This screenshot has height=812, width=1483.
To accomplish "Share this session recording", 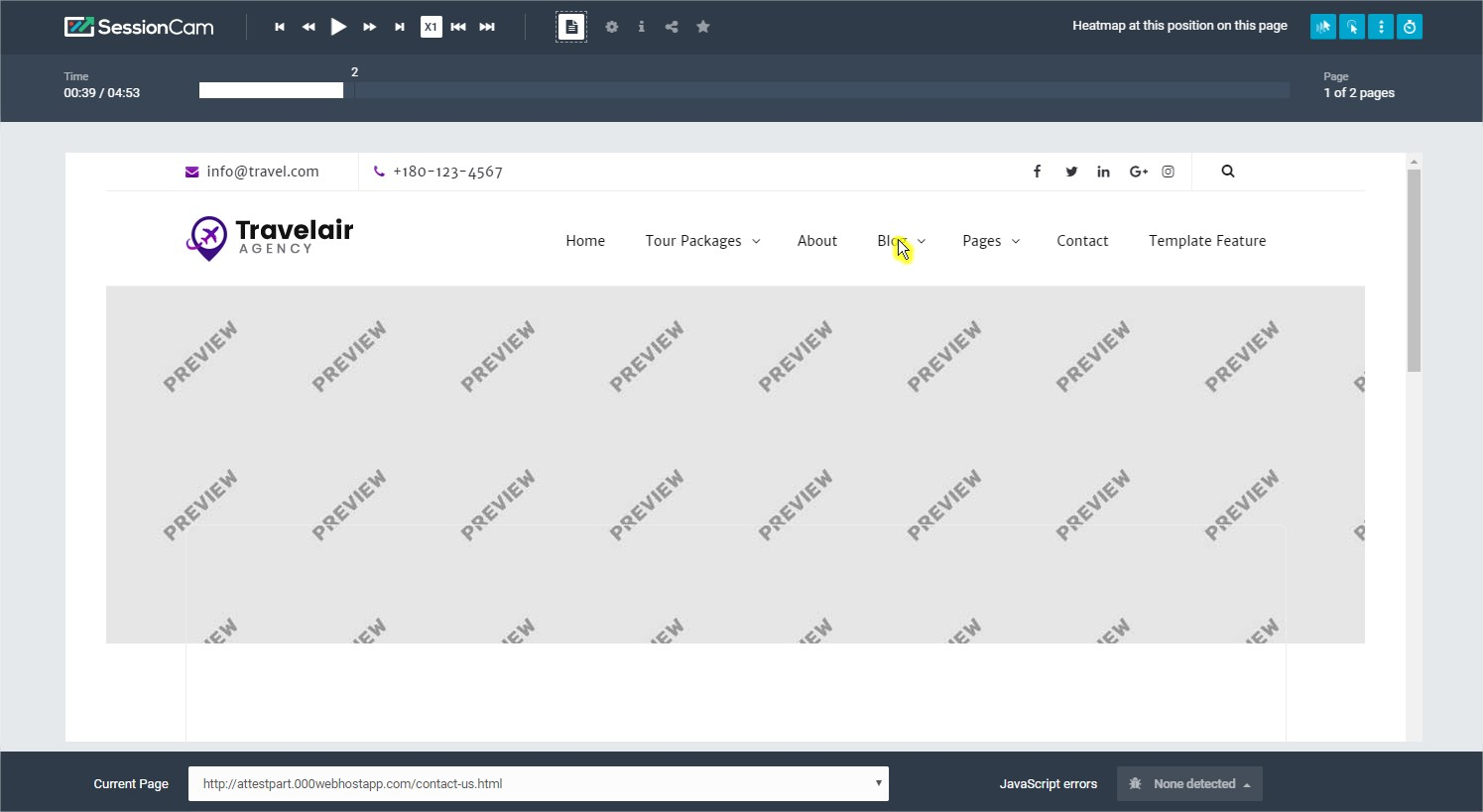I will [x=672, y=27].
